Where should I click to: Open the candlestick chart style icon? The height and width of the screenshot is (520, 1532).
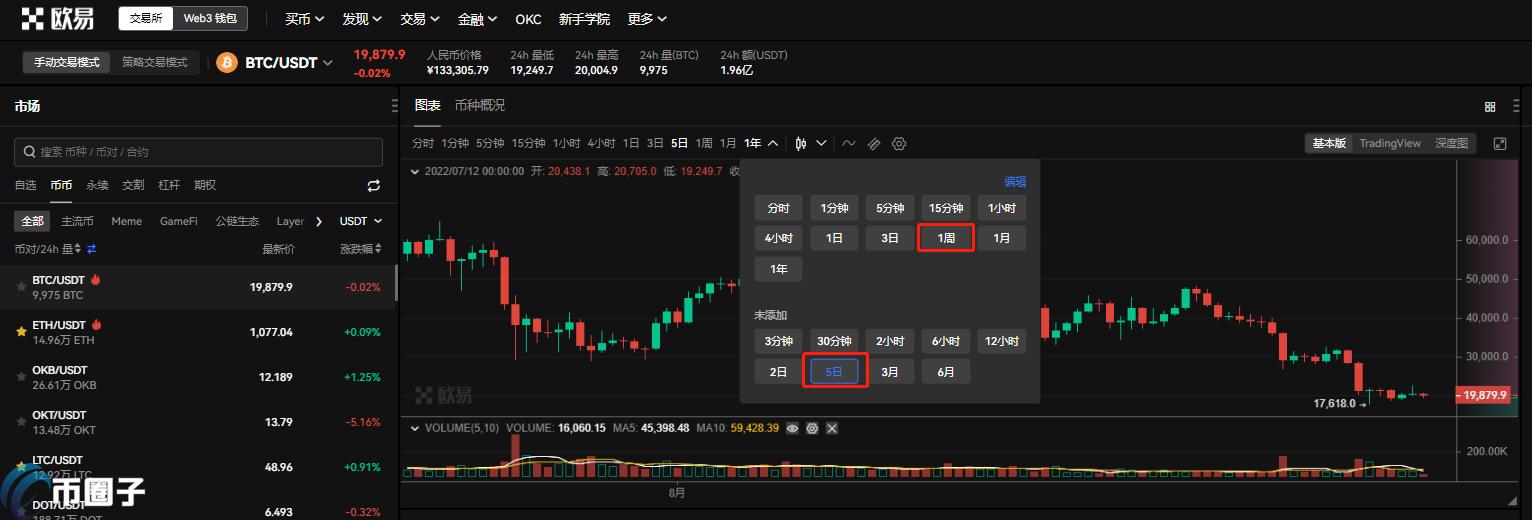[801, 144]
